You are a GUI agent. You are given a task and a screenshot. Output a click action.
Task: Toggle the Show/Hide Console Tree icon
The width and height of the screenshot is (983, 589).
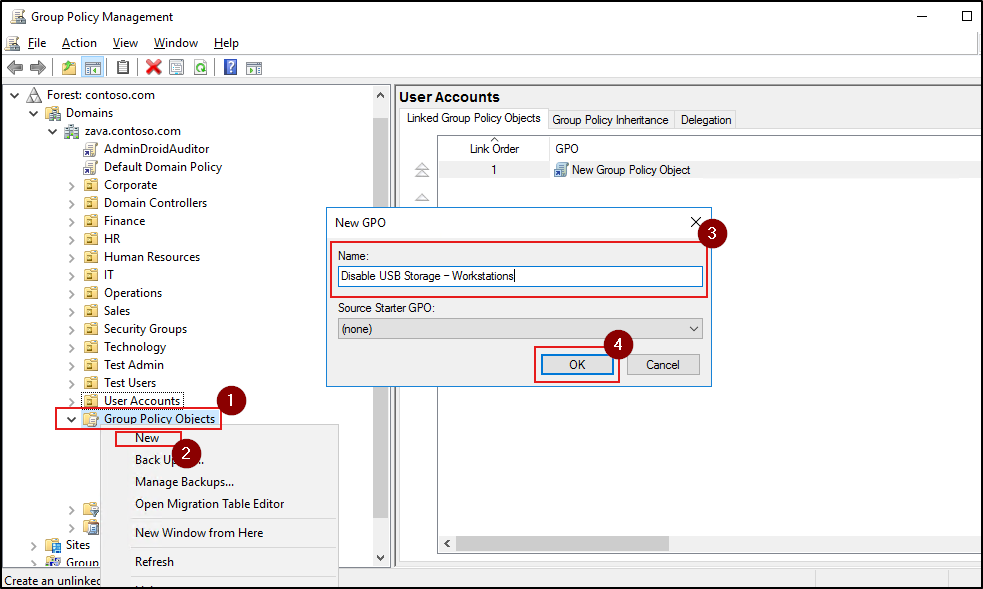pos(93,67)
